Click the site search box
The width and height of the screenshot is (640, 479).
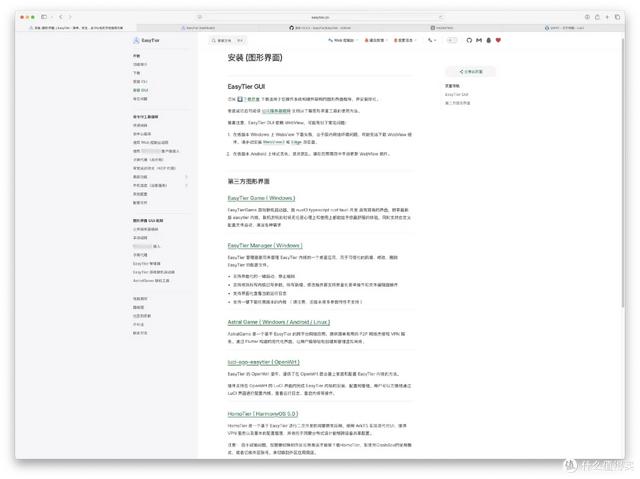coord(228,40)
